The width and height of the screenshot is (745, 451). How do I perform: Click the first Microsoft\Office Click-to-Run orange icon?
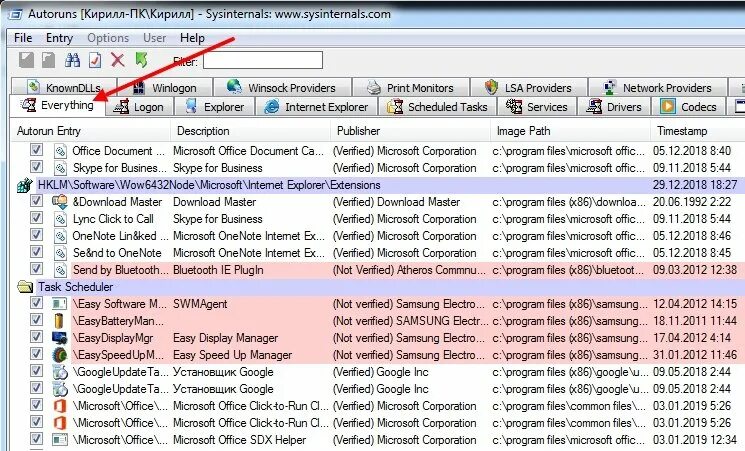(x=60, y=406)
